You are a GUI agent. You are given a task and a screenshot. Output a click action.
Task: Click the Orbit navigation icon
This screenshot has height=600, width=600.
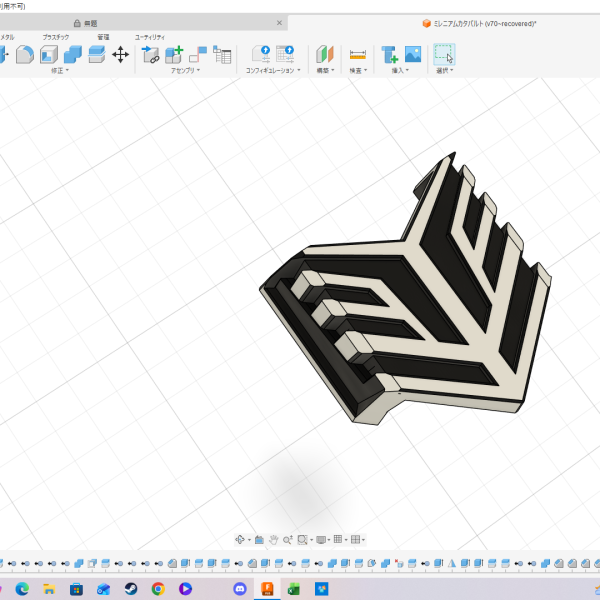[x=240, y=539]
